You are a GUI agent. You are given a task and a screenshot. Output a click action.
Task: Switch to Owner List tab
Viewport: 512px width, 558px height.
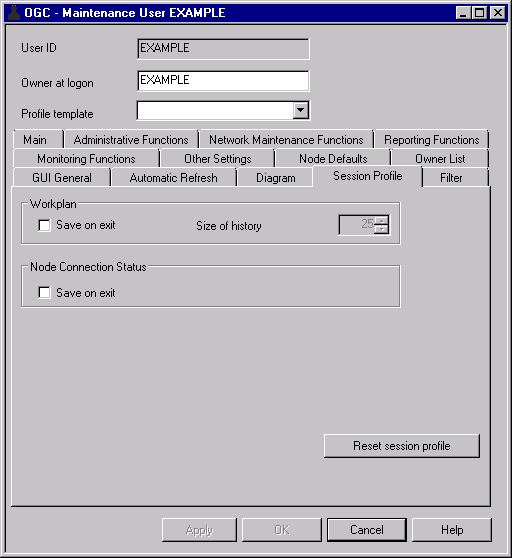coord(440,159)
